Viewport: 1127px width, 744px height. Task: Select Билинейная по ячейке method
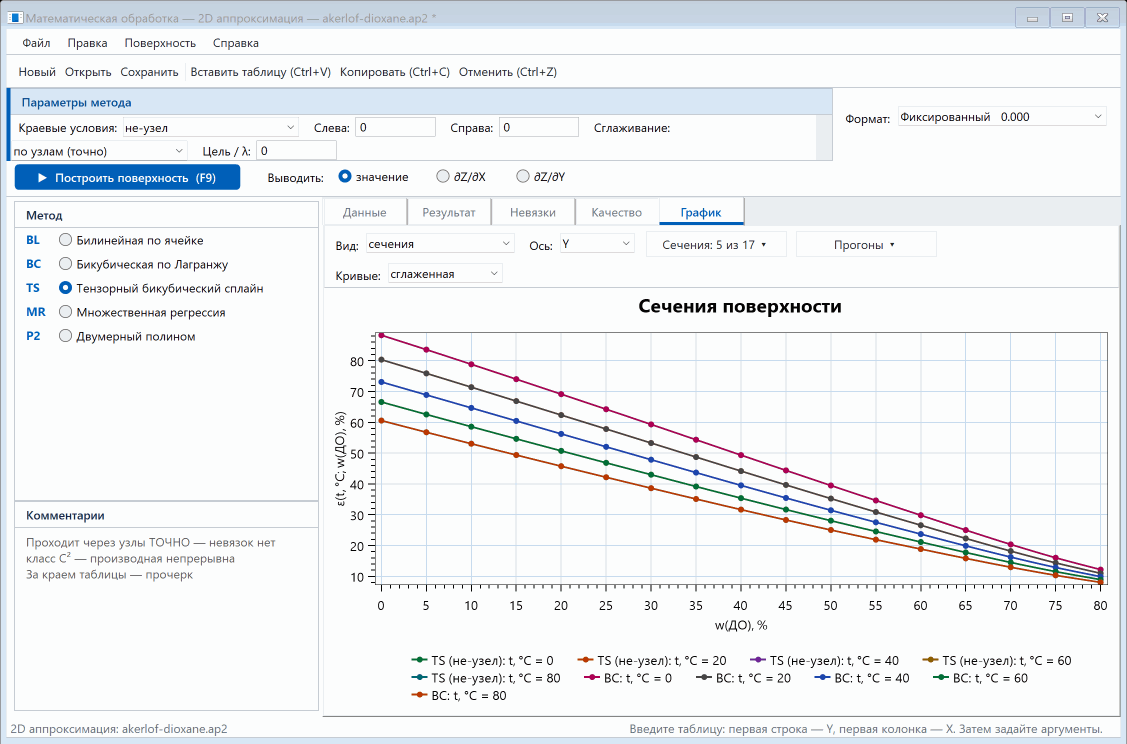point(131,240)
